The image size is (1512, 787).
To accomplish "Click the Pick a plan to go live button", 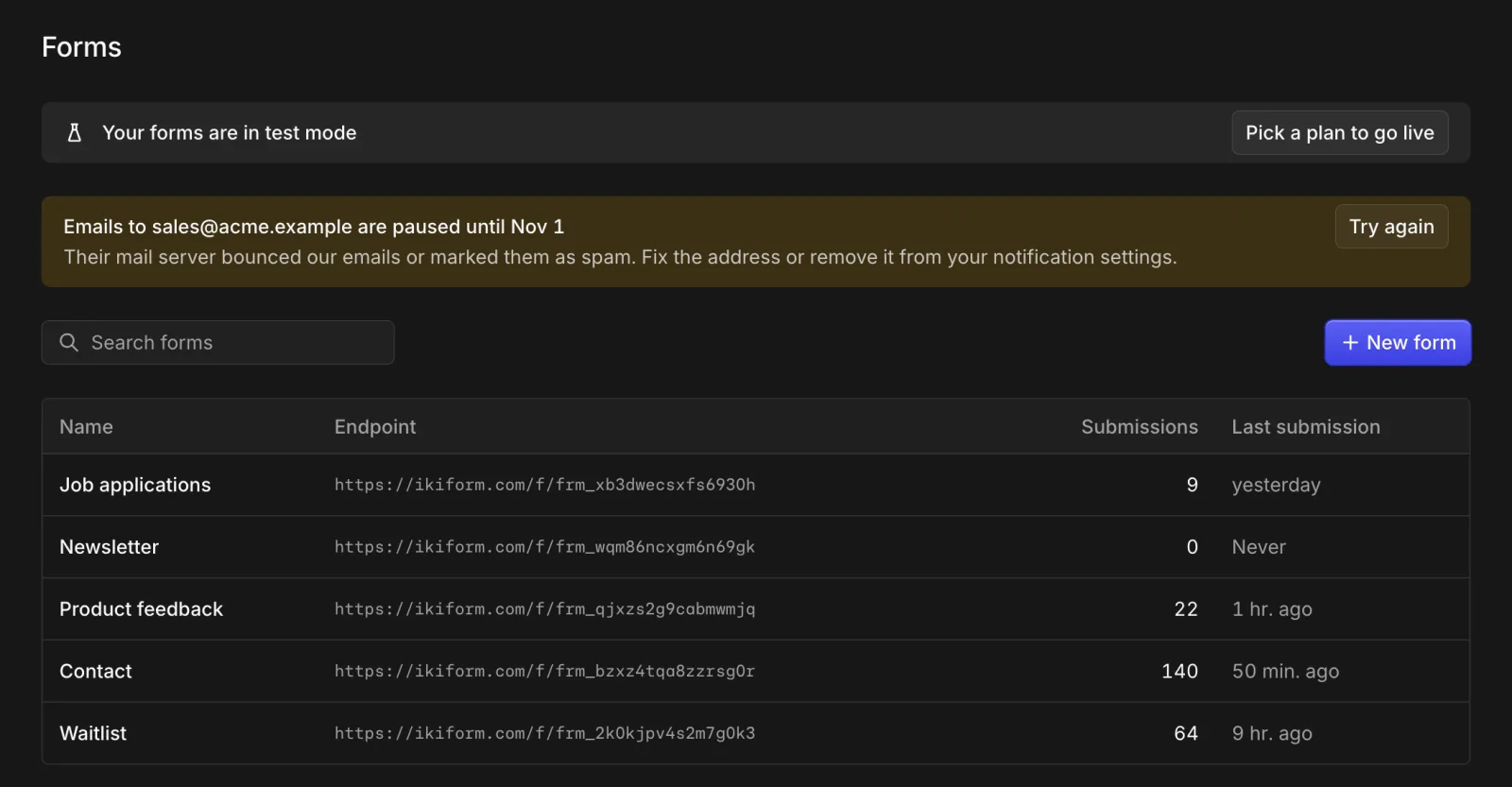I will tap(1340, 133).
